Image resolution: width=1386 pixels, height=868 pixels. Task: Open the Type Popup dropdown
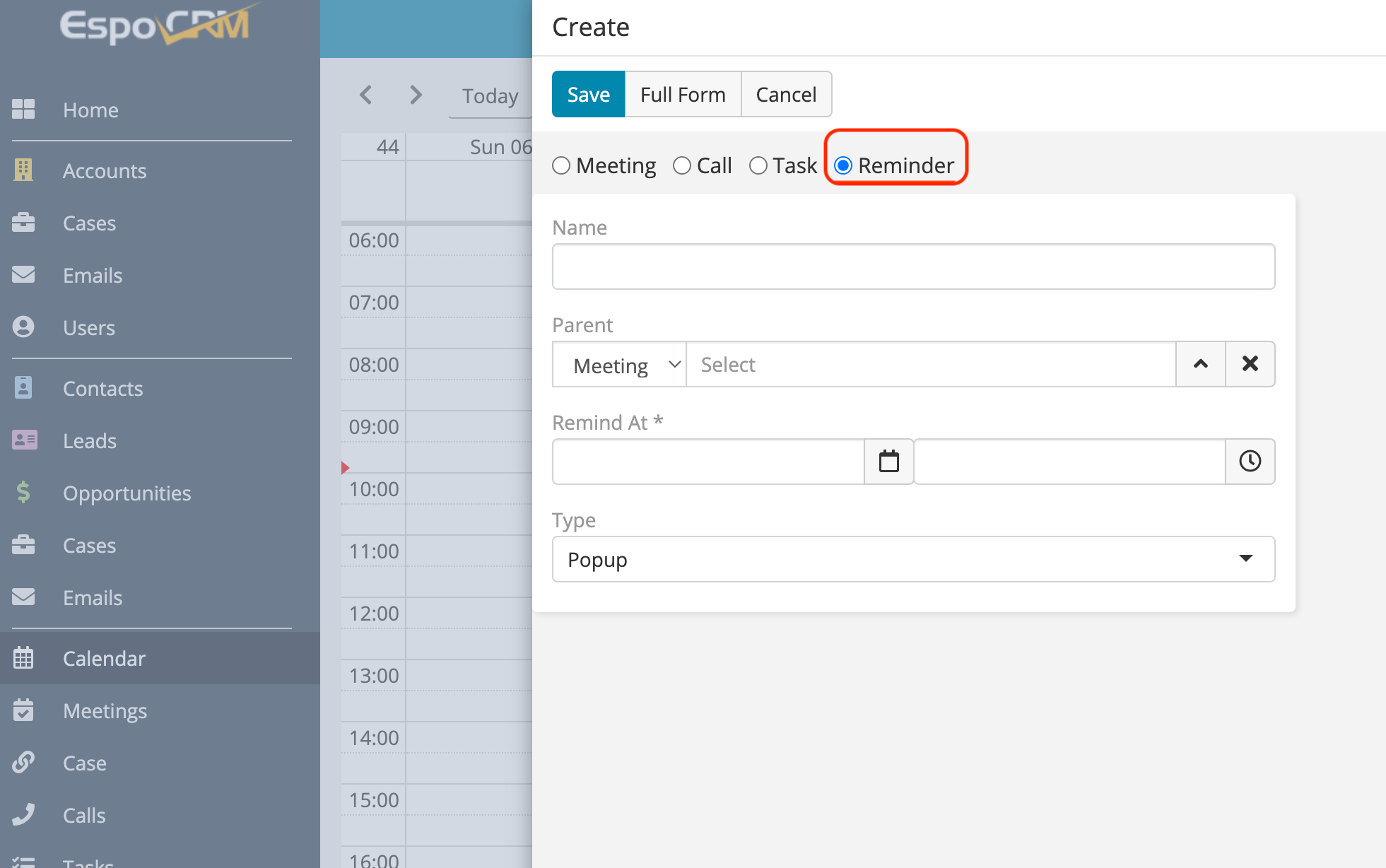click(x=913, y=559)
